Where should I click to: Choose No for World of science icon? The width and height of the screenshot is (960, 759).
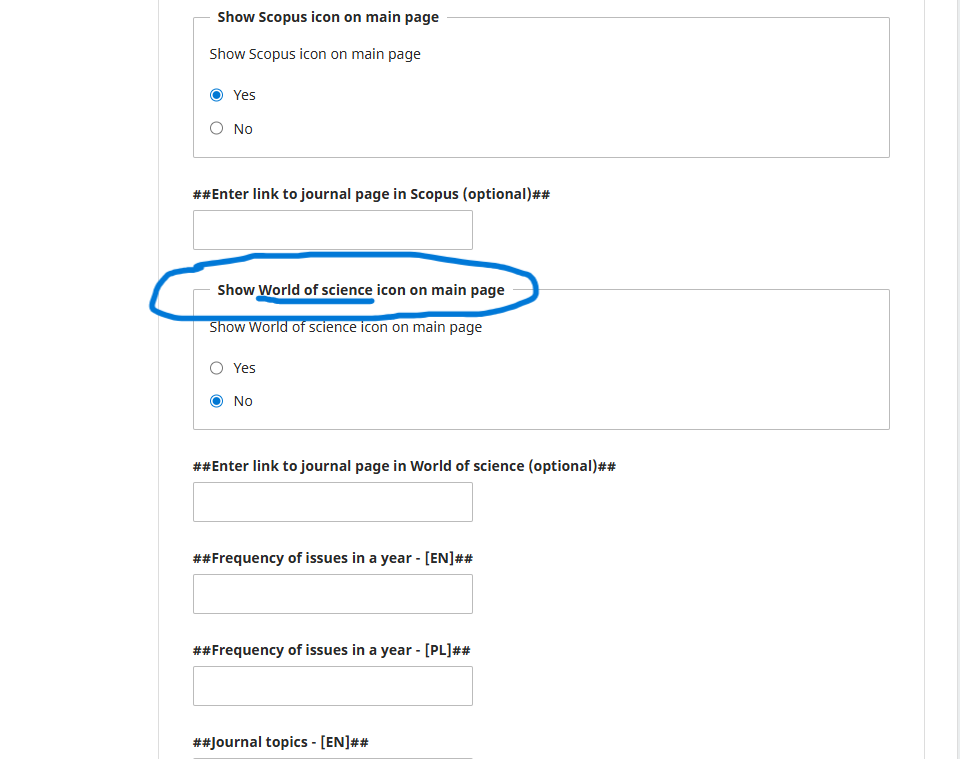(x=217, y=401)
